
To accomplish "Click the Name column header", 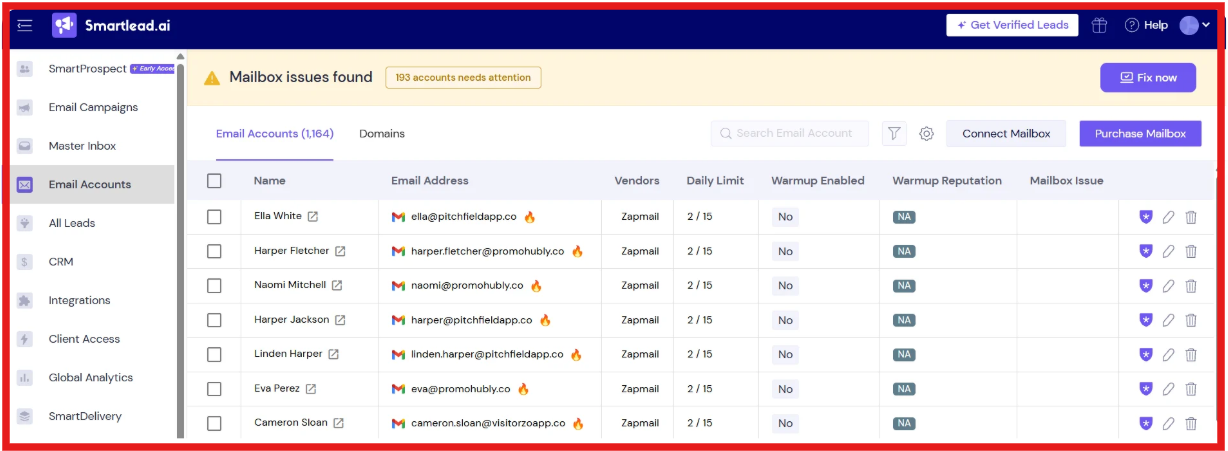I will click(270, 181).
